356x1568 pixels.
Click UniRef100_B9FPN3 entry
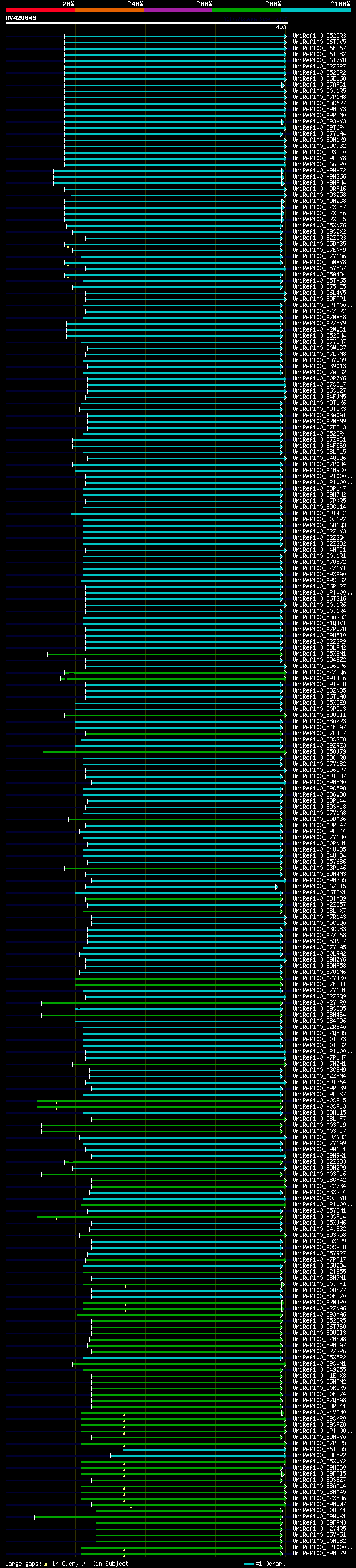[319, 1523]
